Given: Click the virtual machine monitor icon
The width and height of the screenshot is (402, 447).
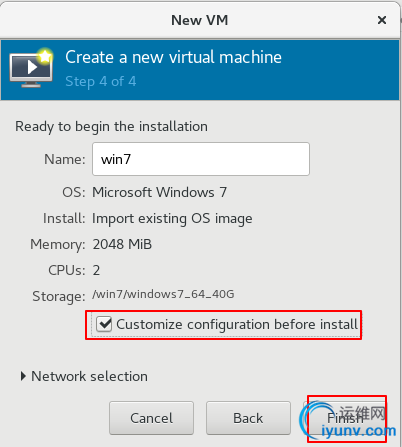Looking at the screenshot, I should coord(31,68).
